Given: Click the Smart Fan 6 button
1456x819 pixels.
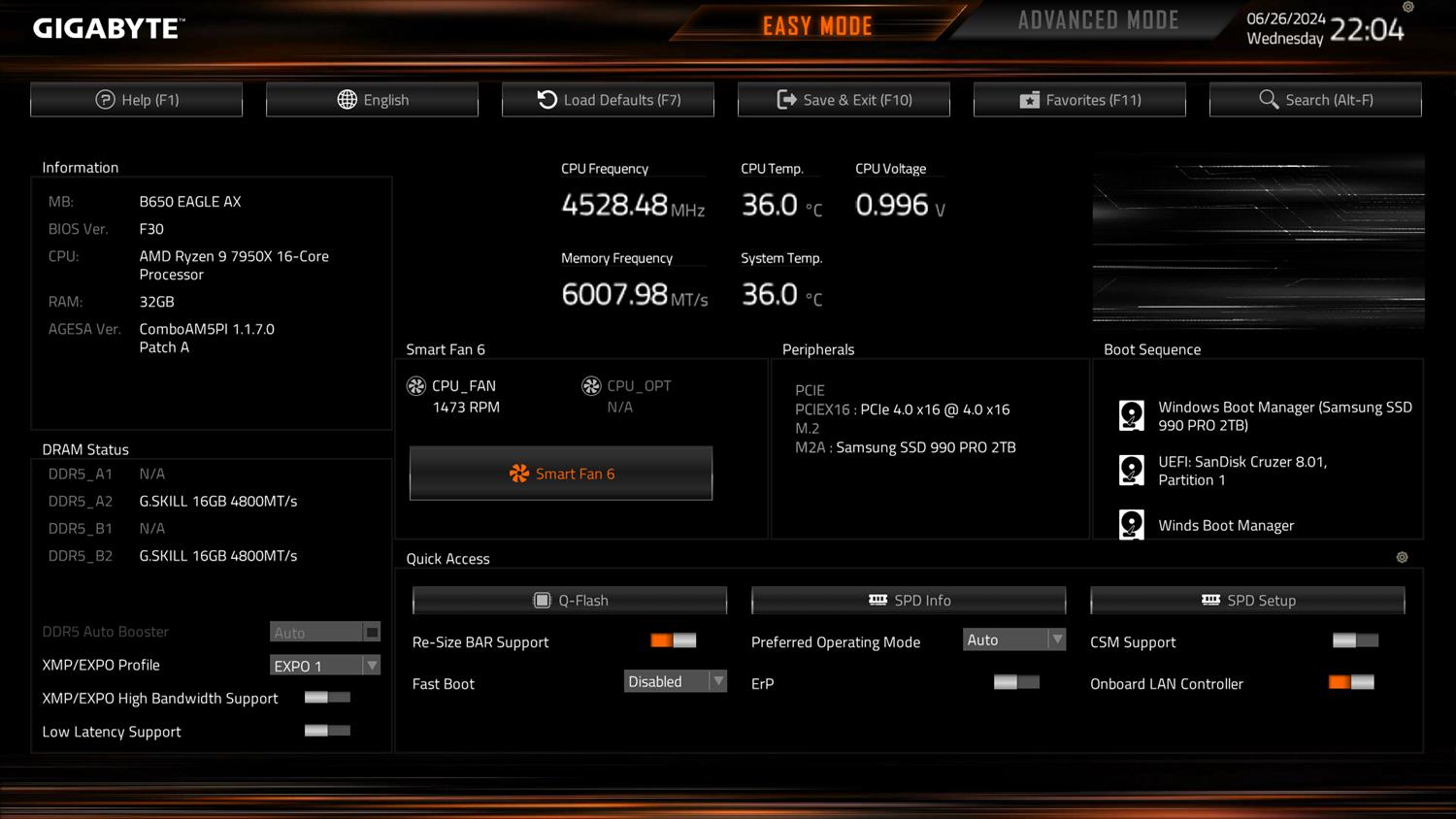Looking at the screenshot, I should (x=561, y=474).
